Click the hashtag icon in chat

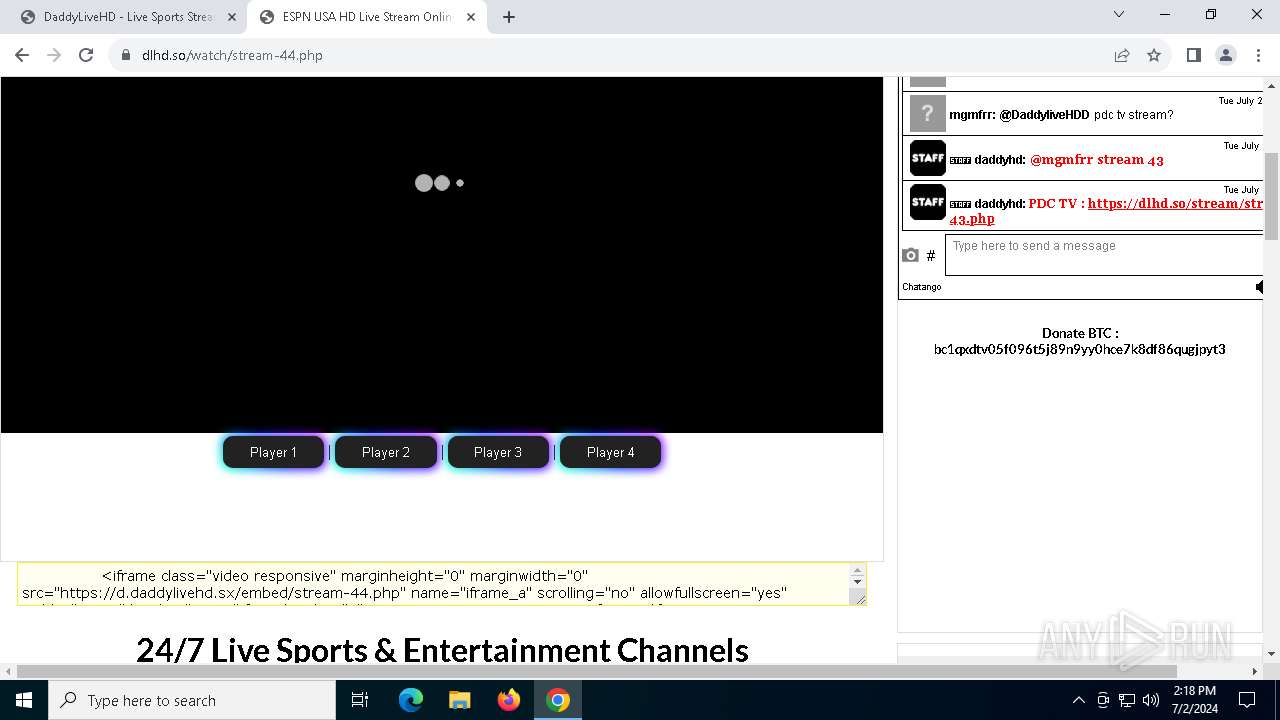tap(931, 256)
